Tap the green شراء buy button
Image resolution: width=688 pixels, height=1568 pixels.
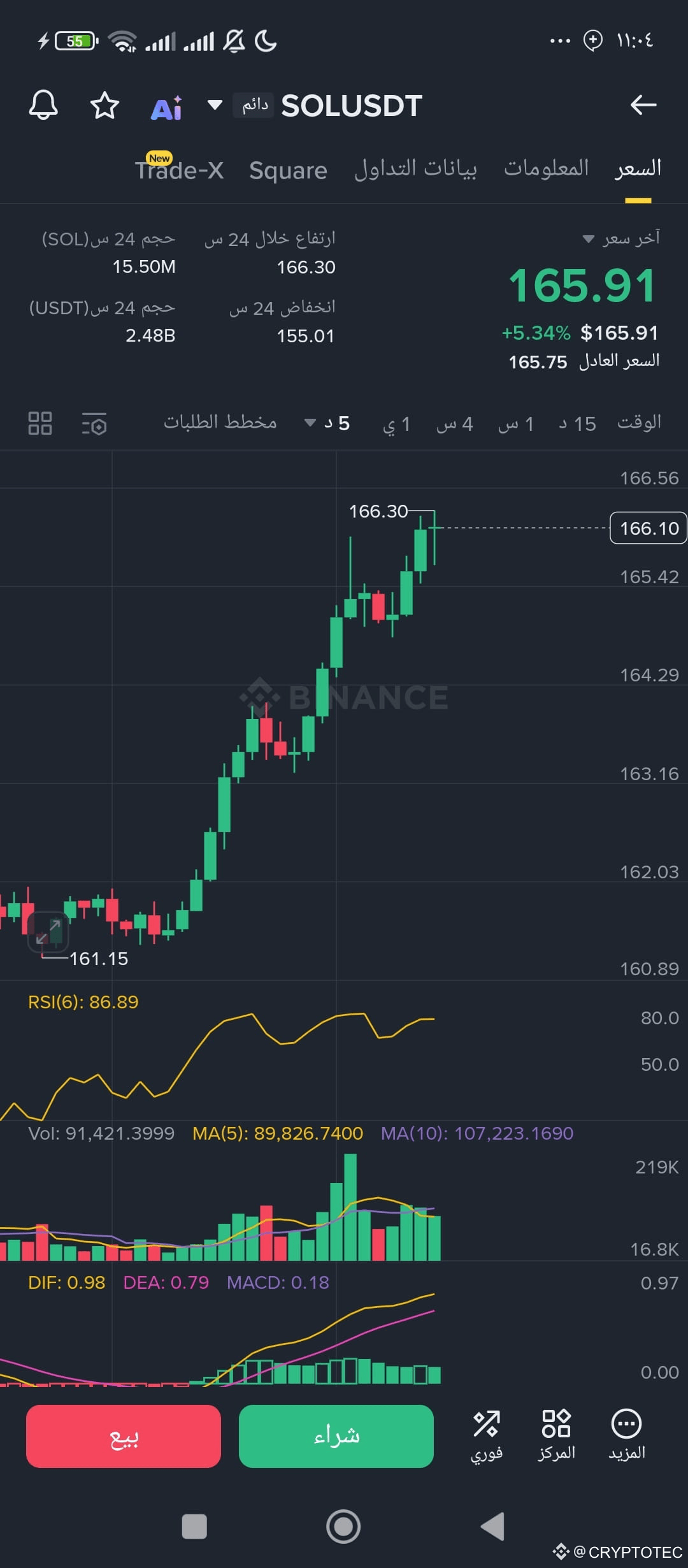tap(336, 1436)
